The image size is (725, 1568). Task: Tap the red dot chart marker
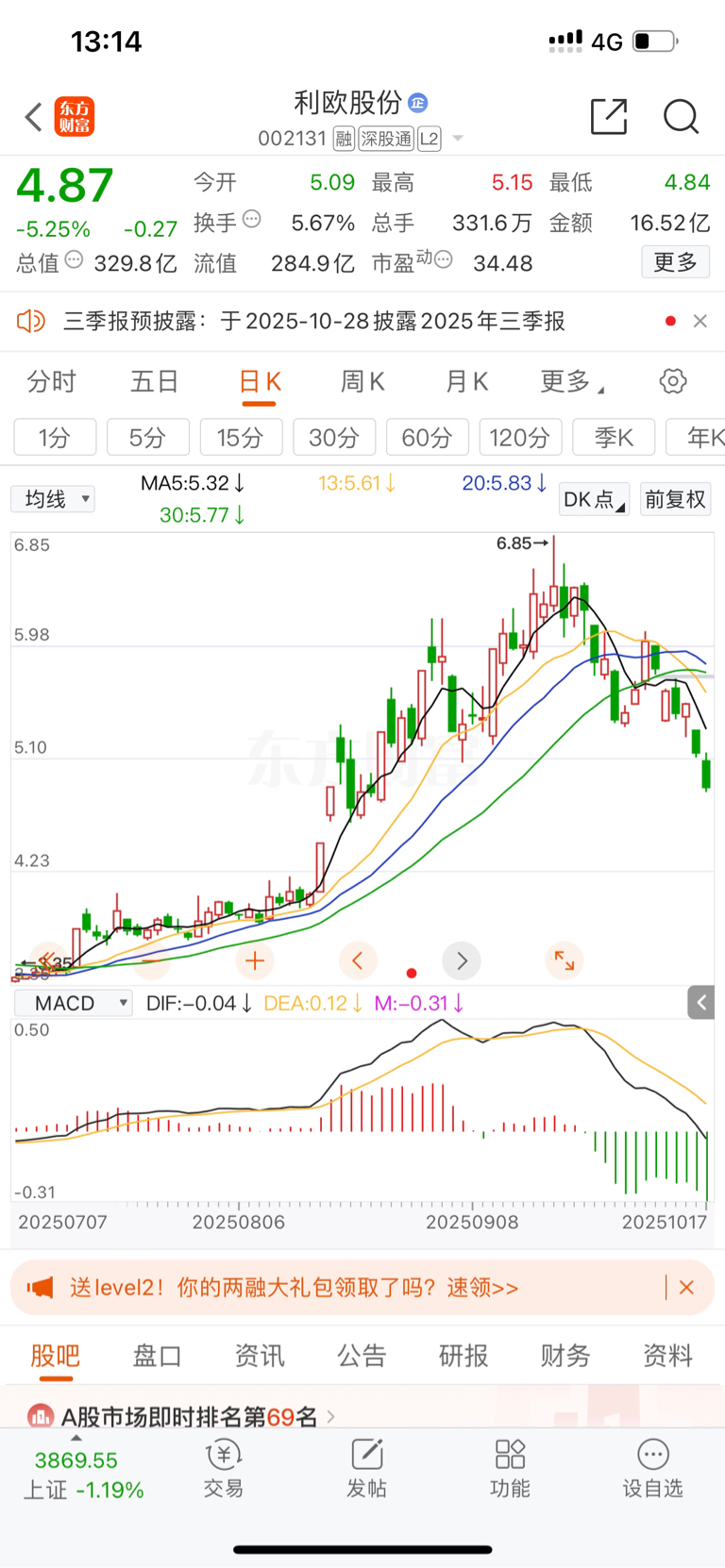[x=412, y=973]
